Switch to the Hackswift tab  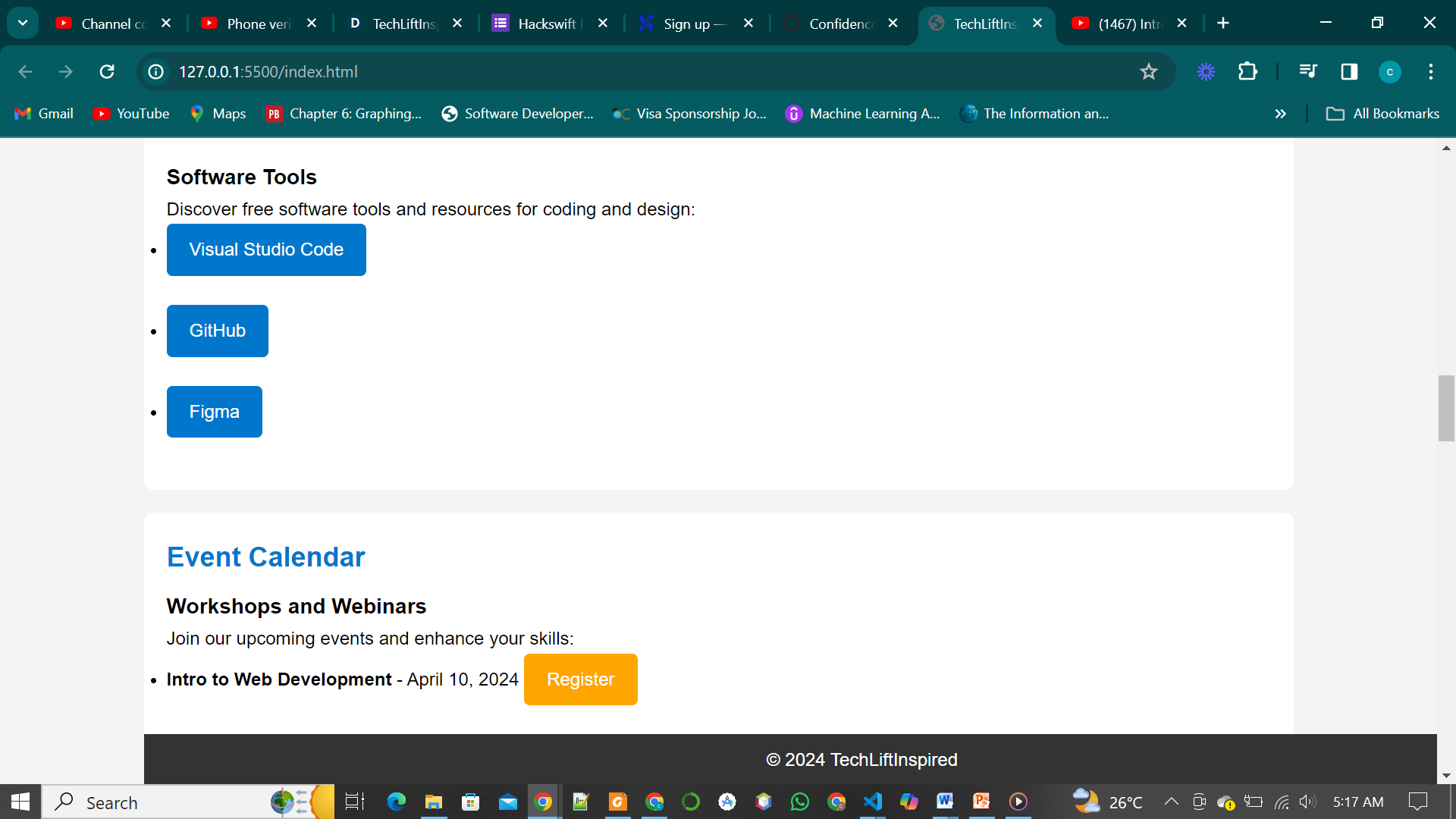click(x=546, y=24)
